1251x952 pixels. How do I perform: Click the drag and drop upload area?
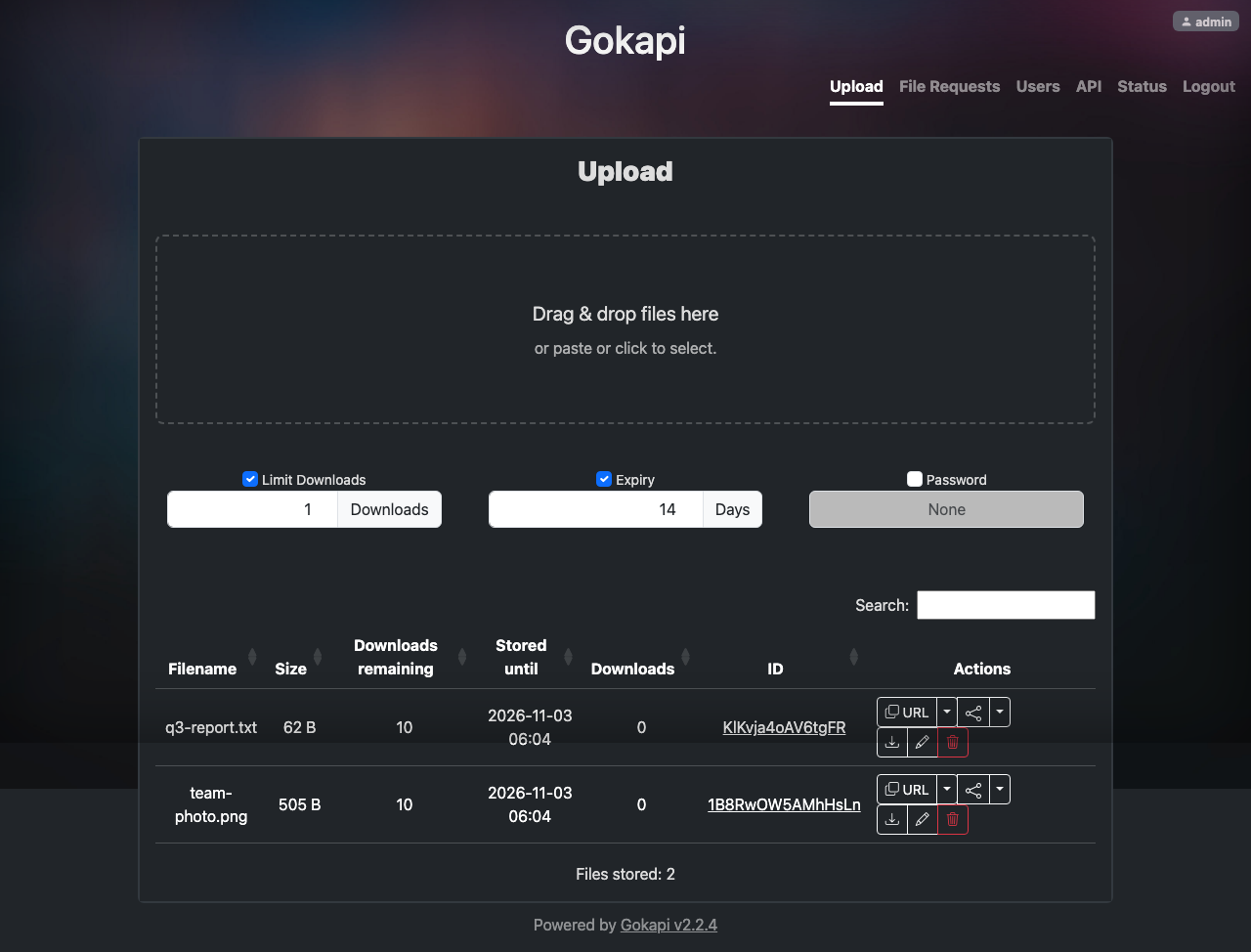(625, 329)
